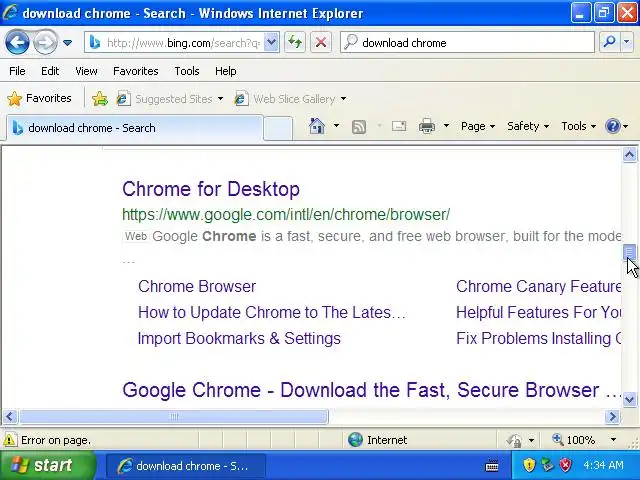Open the Page command menu
Viewport: 640px width, 480px height.
click(x=478, y=126)
